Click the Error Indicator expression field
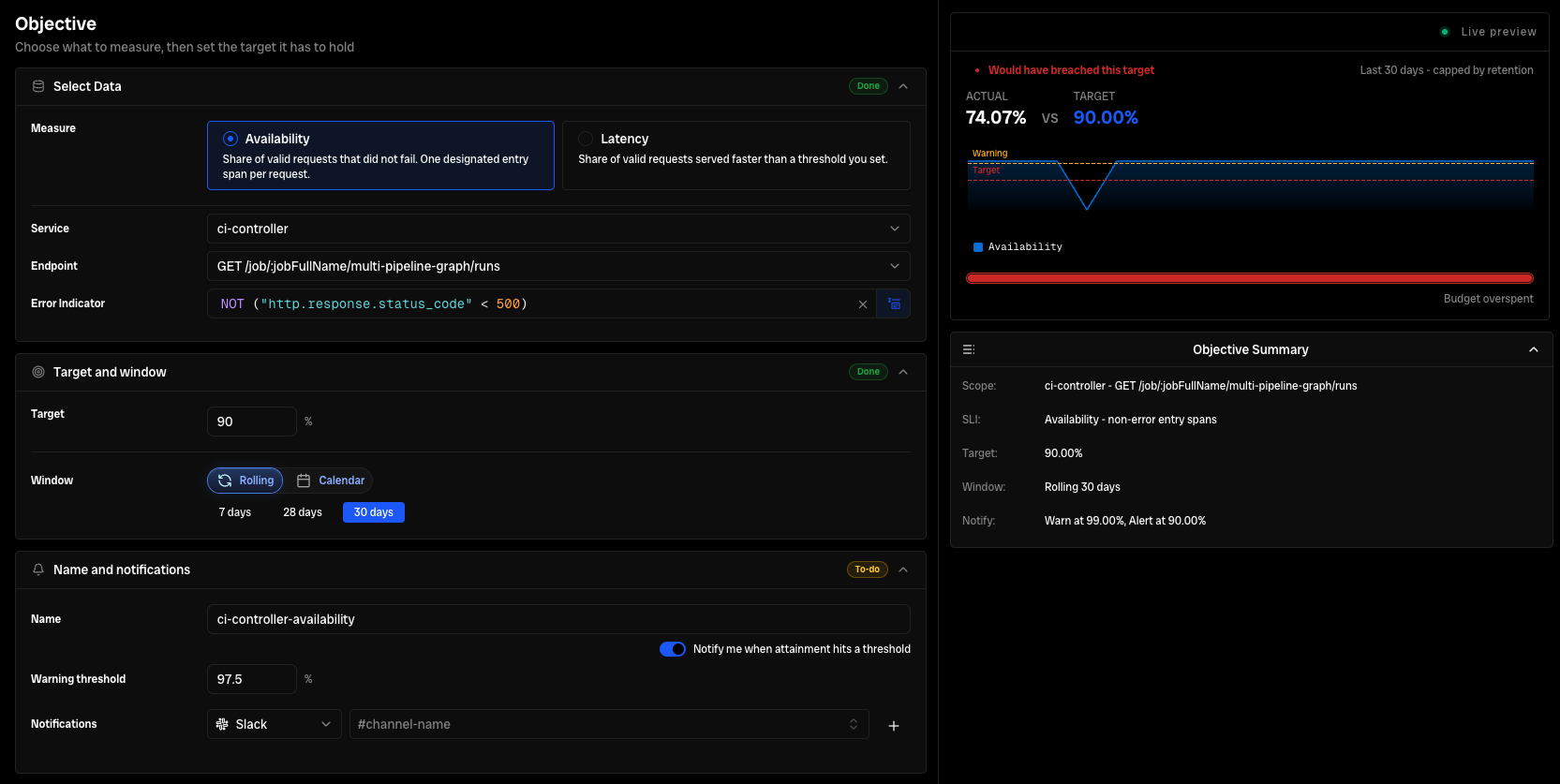This screenshot has width=1560, height=784. pos(542,303)
